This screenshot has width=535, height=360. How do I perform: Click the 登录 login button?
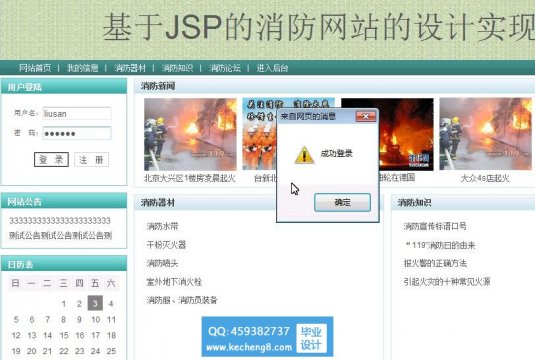[x=51, y=159]
